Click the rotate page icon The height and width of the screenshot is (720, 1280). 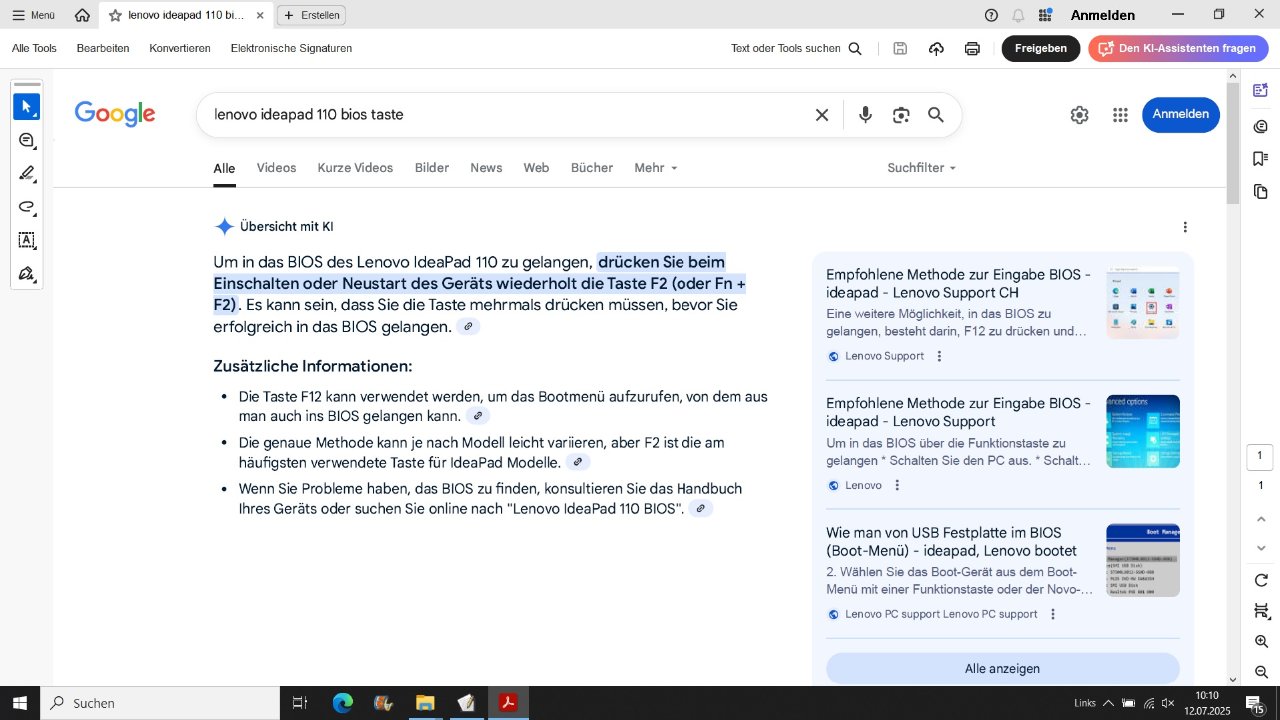(x=1261, y=581)
